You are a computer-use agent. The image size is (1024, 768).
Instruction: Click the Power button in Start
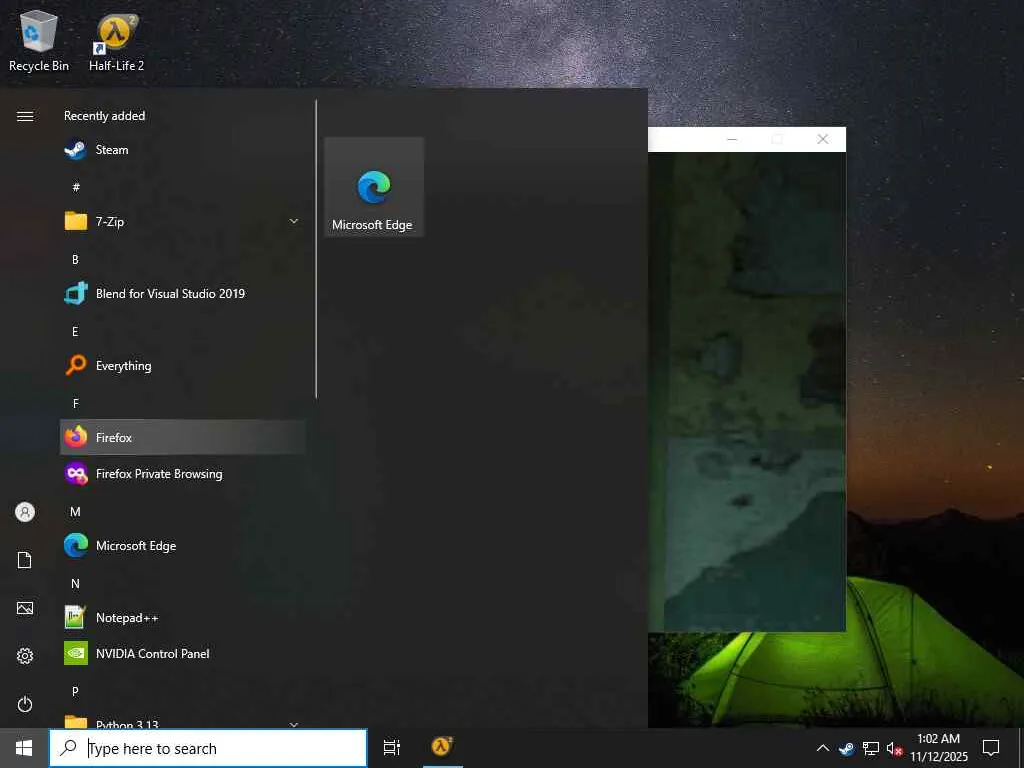pos(25,704)
